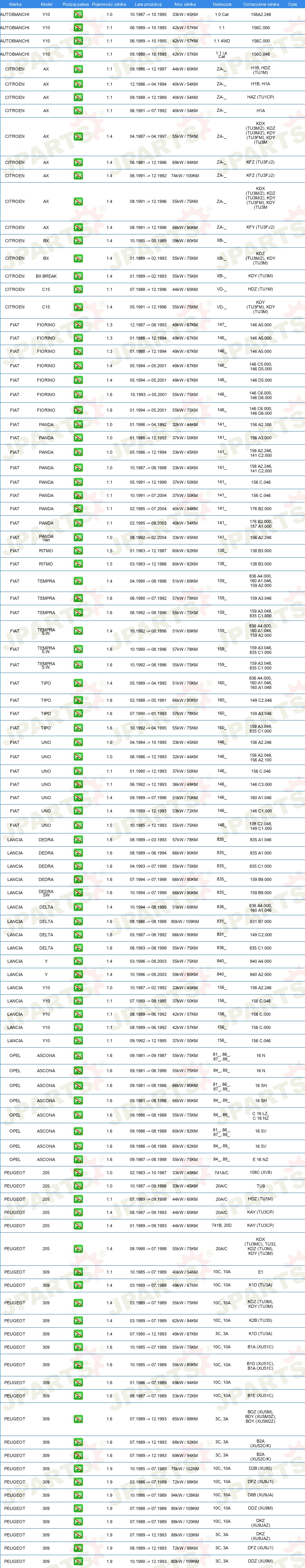Click fuel icon in LANCIA DEDRA SW row
This screenshot has width=305, height=1568.
(x=78, y=893)
